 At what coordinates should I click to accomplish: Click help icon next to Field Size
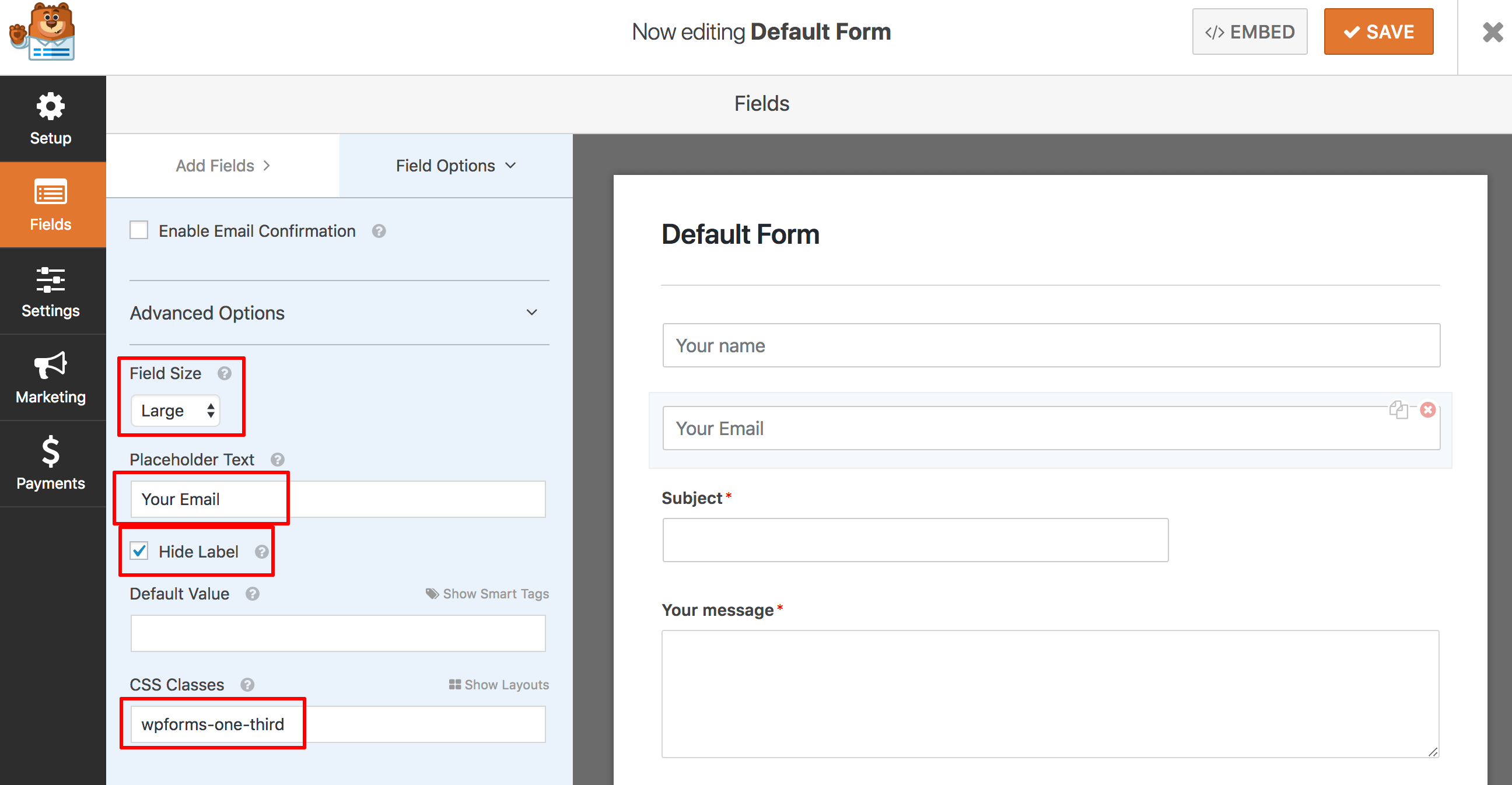(x=224, y=373)
